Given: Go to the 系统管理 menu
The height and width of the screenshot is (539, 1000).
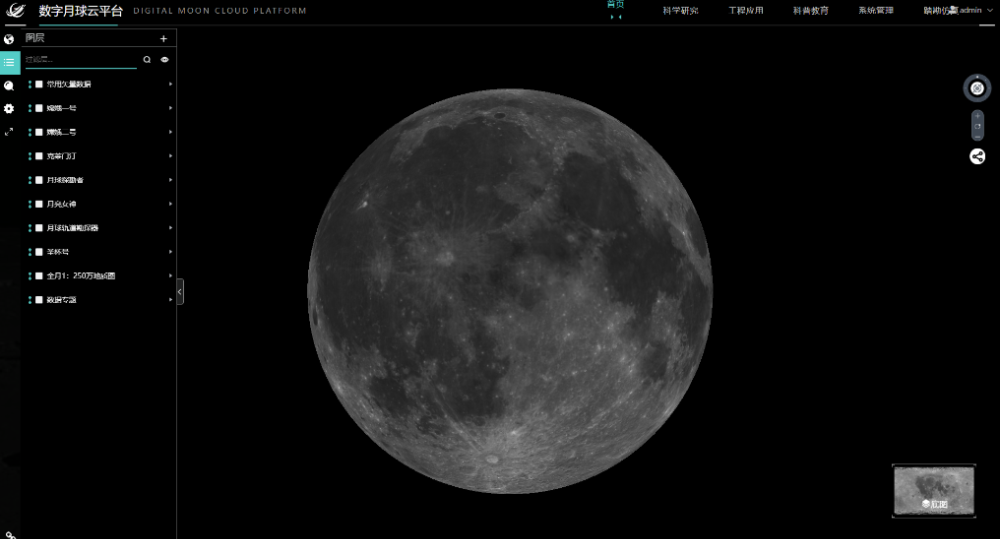Looking at the screenshot, I should [875, 11].
